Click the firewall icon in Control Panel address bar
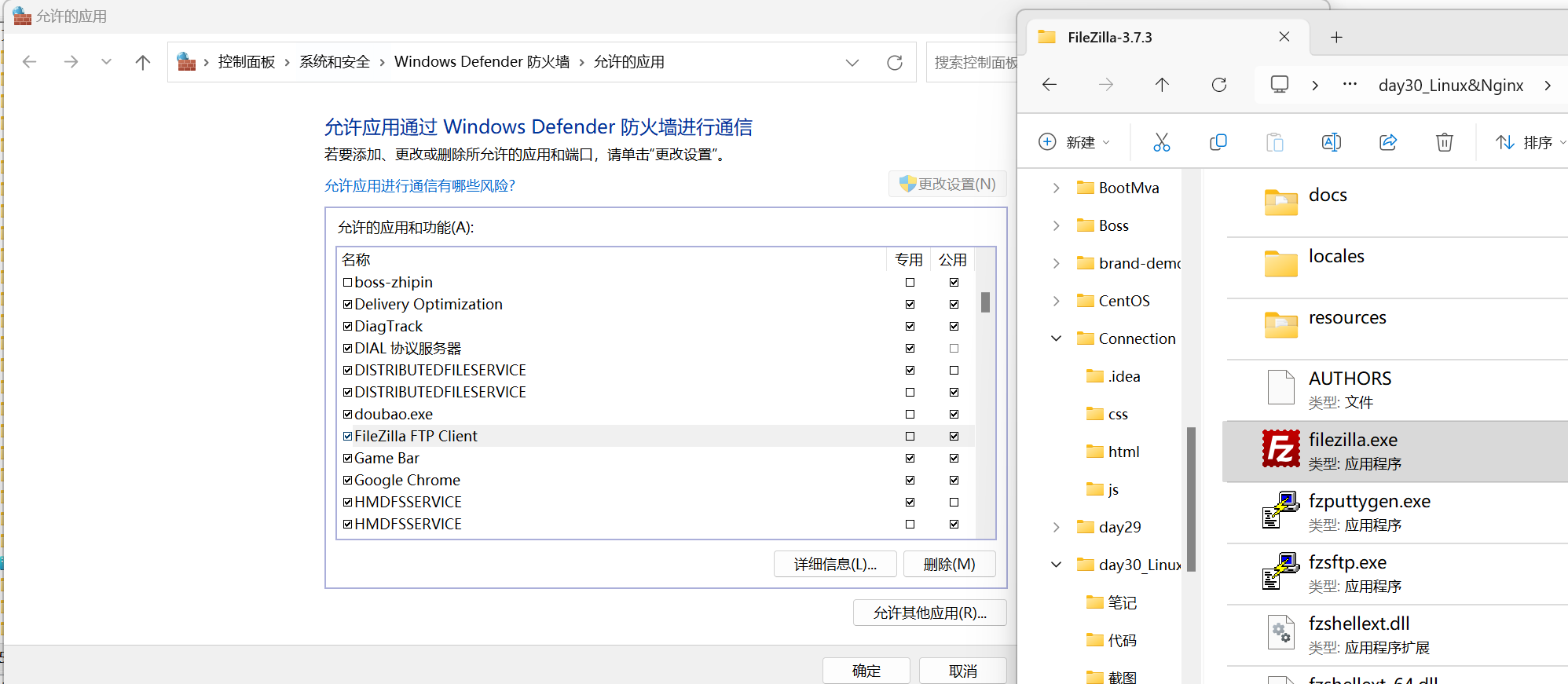 [x=186, y=61]
